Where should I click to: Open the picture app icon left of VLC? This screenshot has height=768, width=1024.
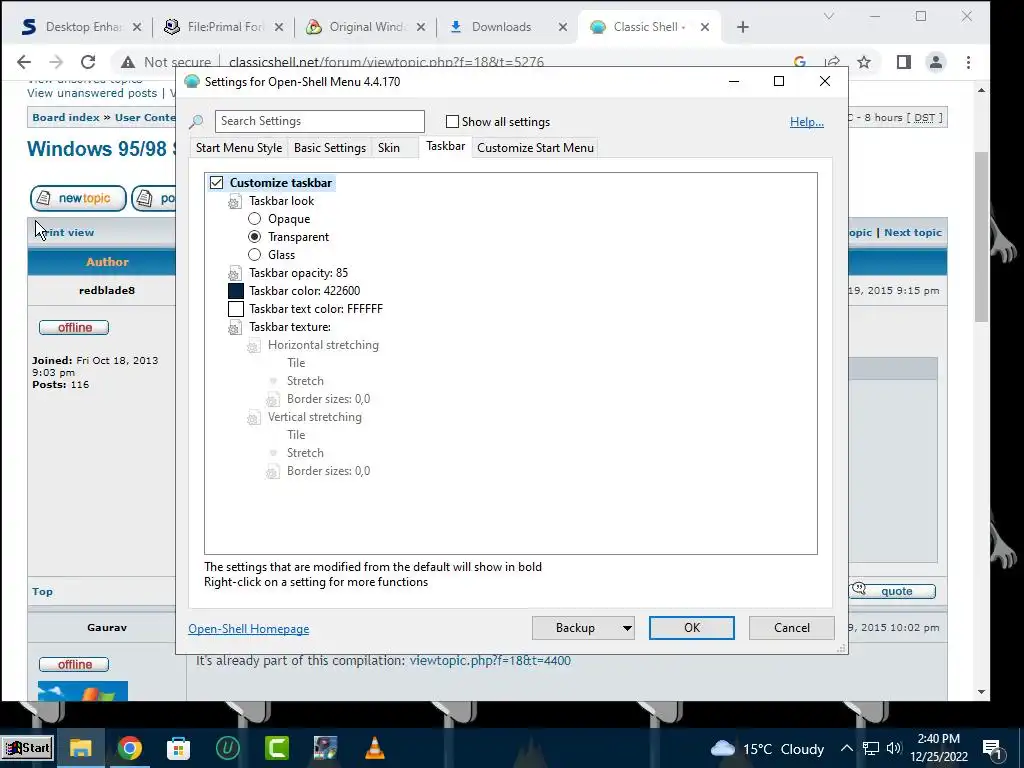click(x=325, y=748)
